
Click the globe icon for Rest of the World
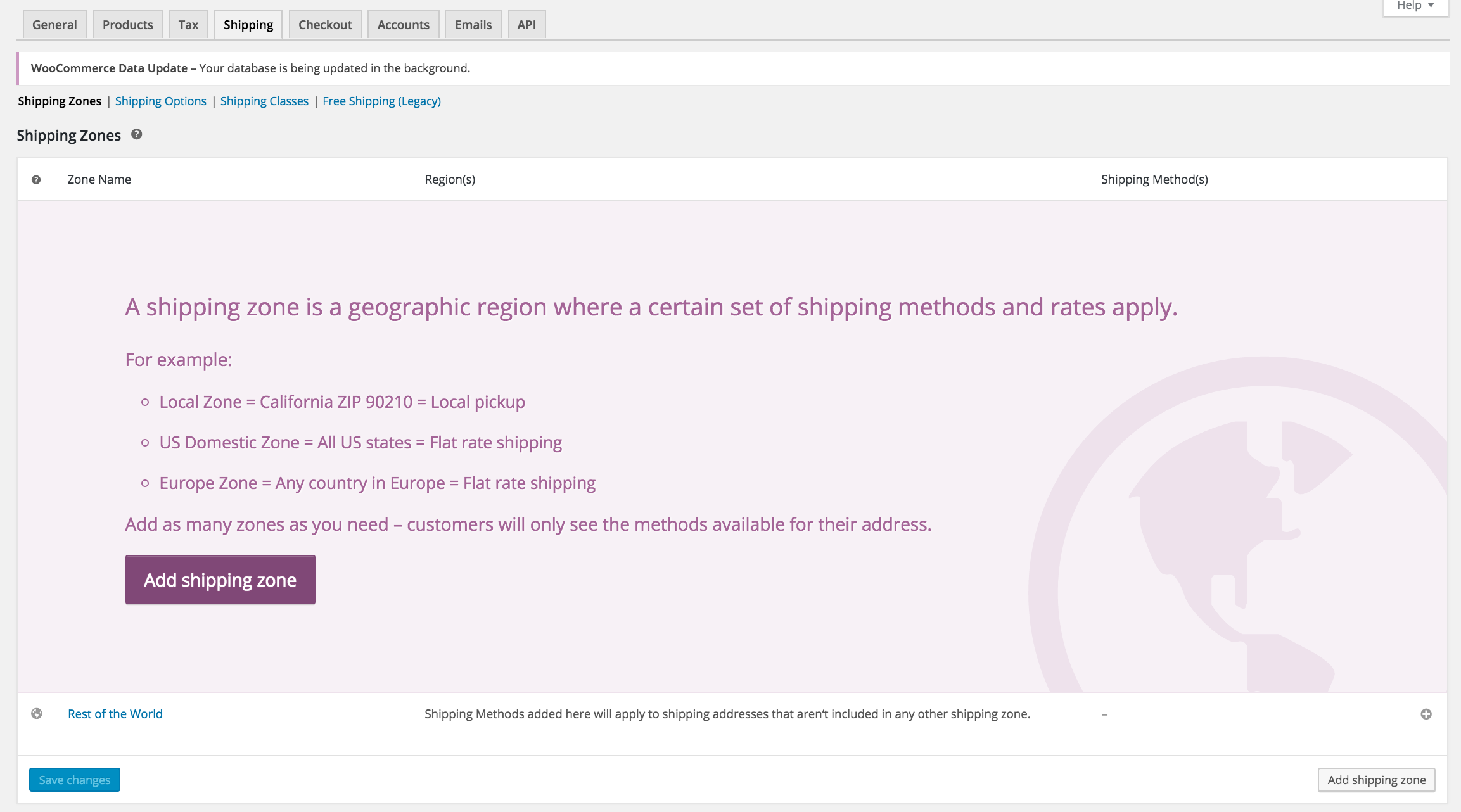pos(37,714)
